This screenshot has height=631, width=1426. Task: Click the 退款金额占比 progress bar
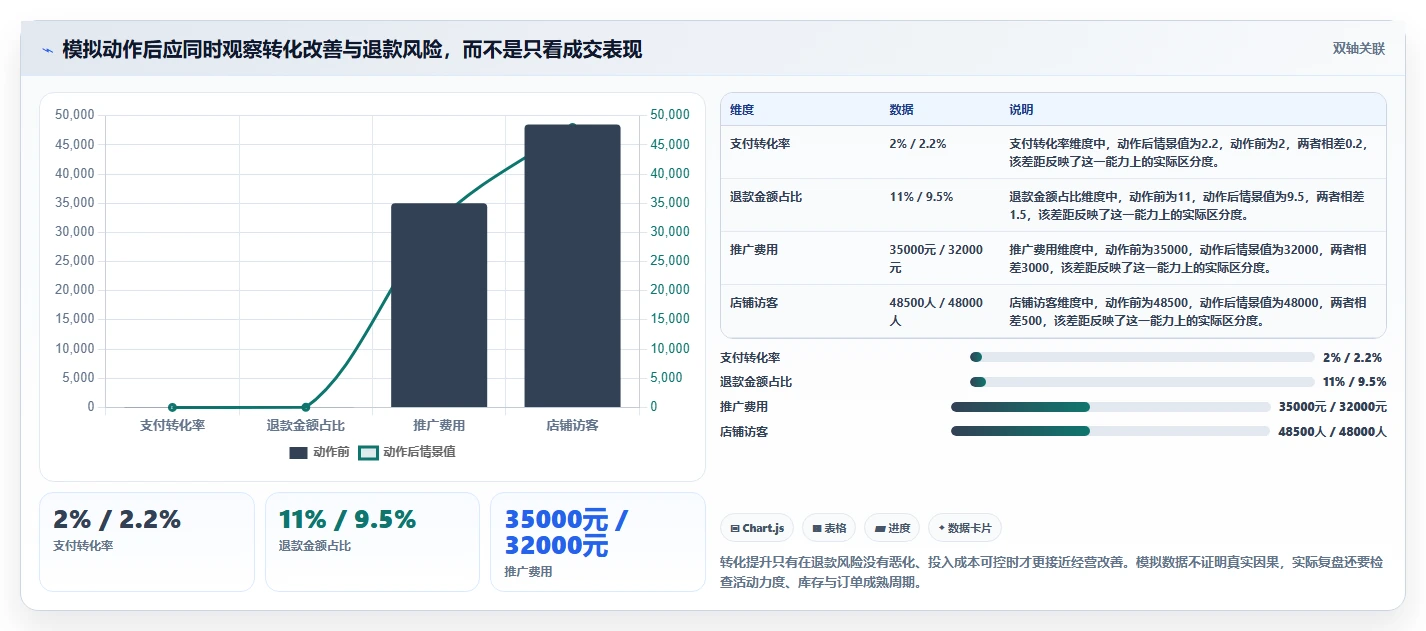[x=1142, y=382]
